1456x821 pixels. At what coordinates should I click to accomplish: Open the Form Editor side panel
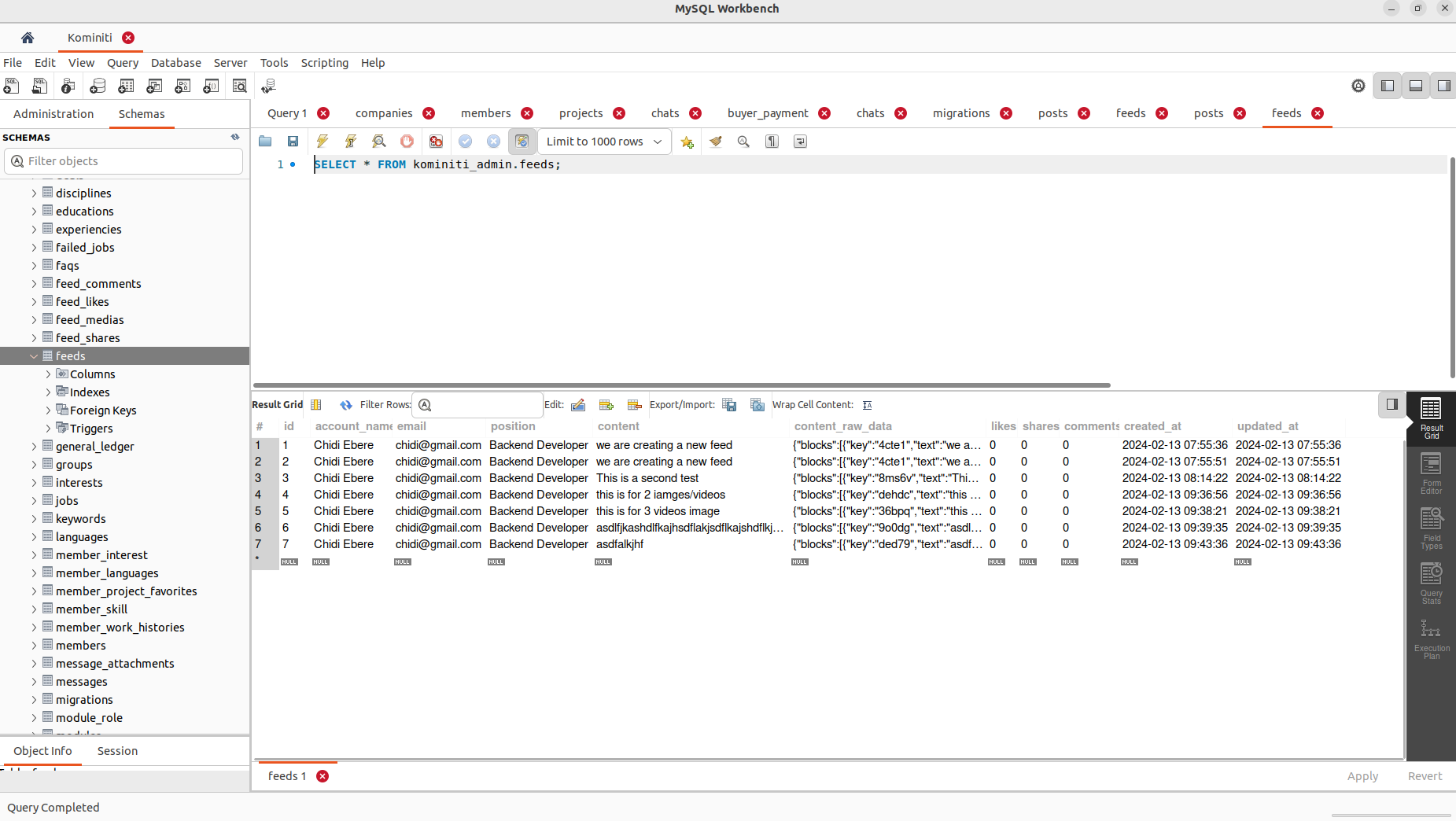pyautogui.click(x=1431, y=473)
